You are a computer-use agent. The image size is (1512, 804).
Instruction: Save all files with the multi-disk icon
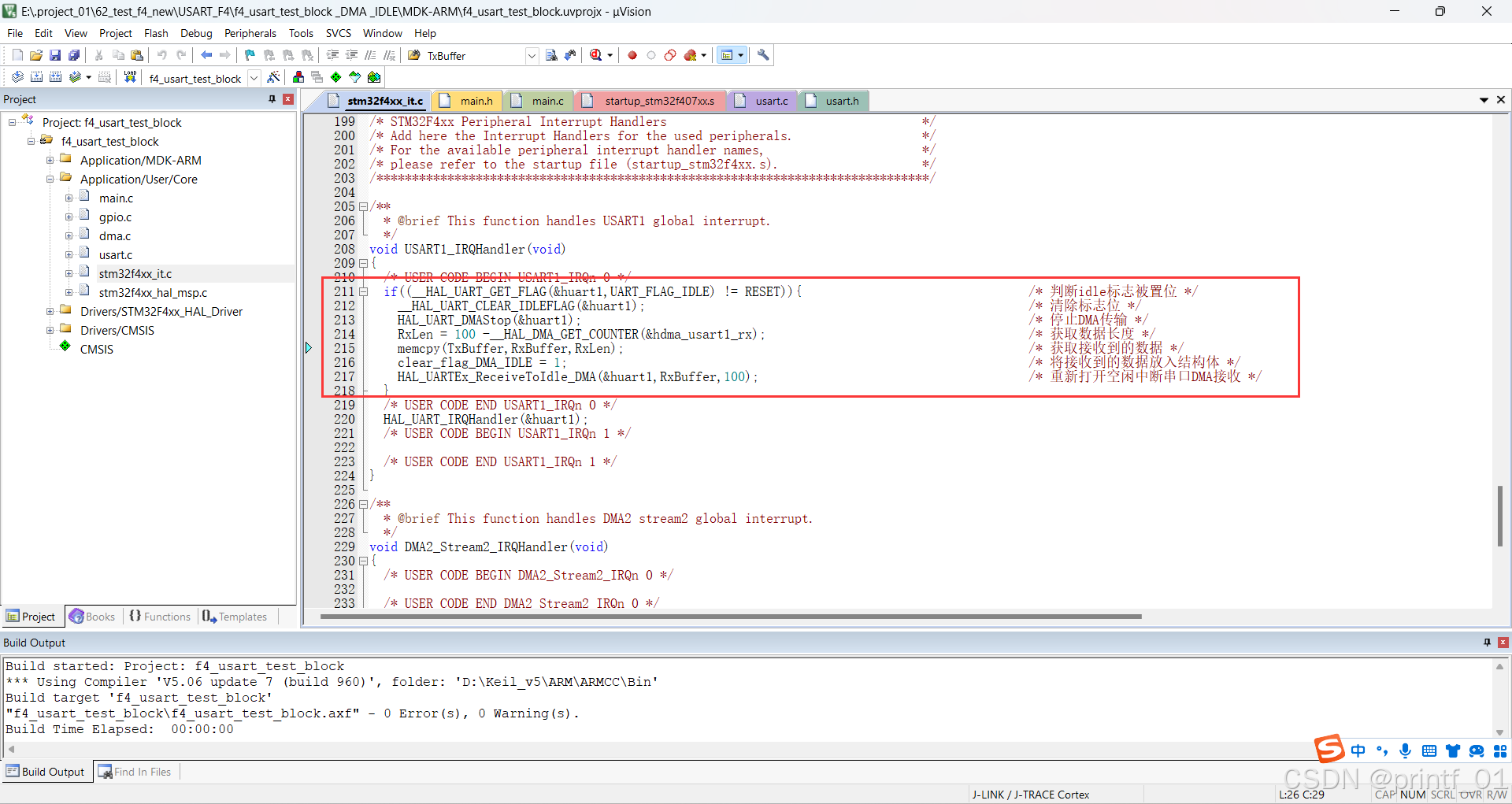pos(74,55)
